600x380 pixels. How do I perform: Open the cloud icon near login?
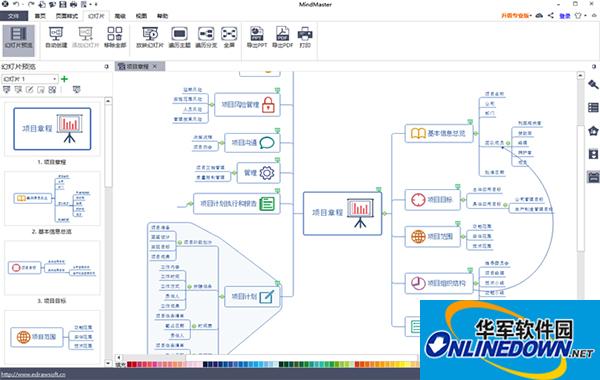point(539,15)
